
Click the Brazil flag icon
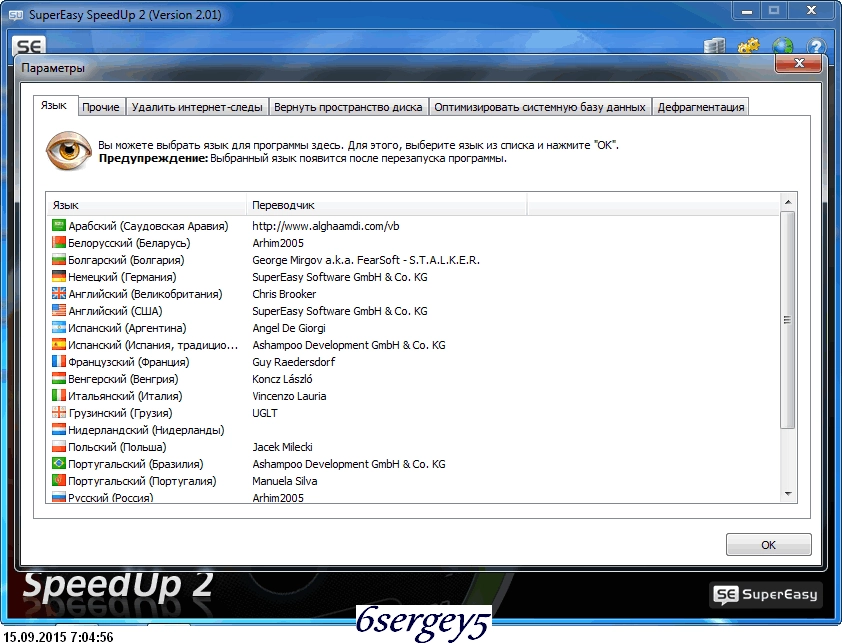point(59,464)
